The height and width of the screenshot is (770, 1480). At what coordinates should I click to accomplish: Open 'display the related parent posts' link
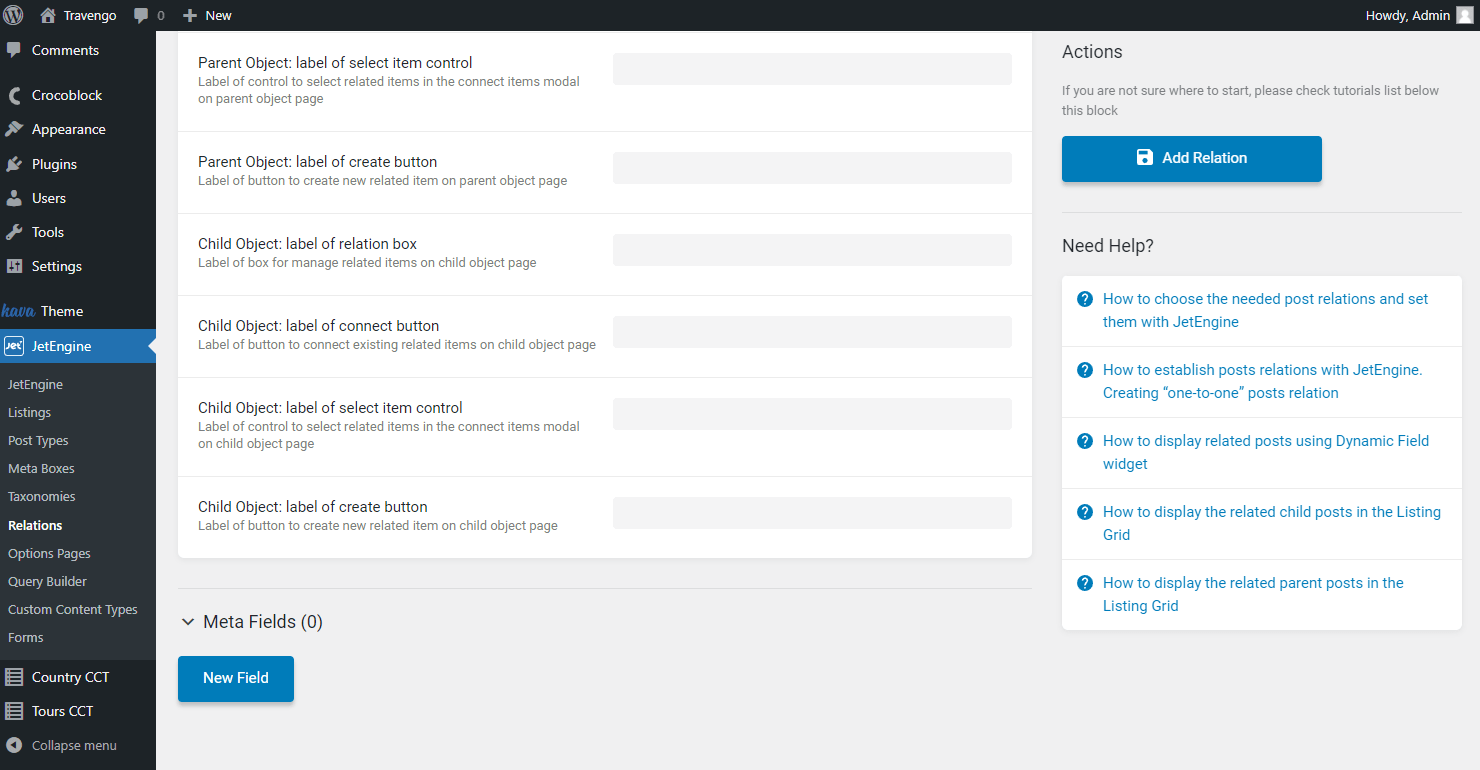[1253, 594]
